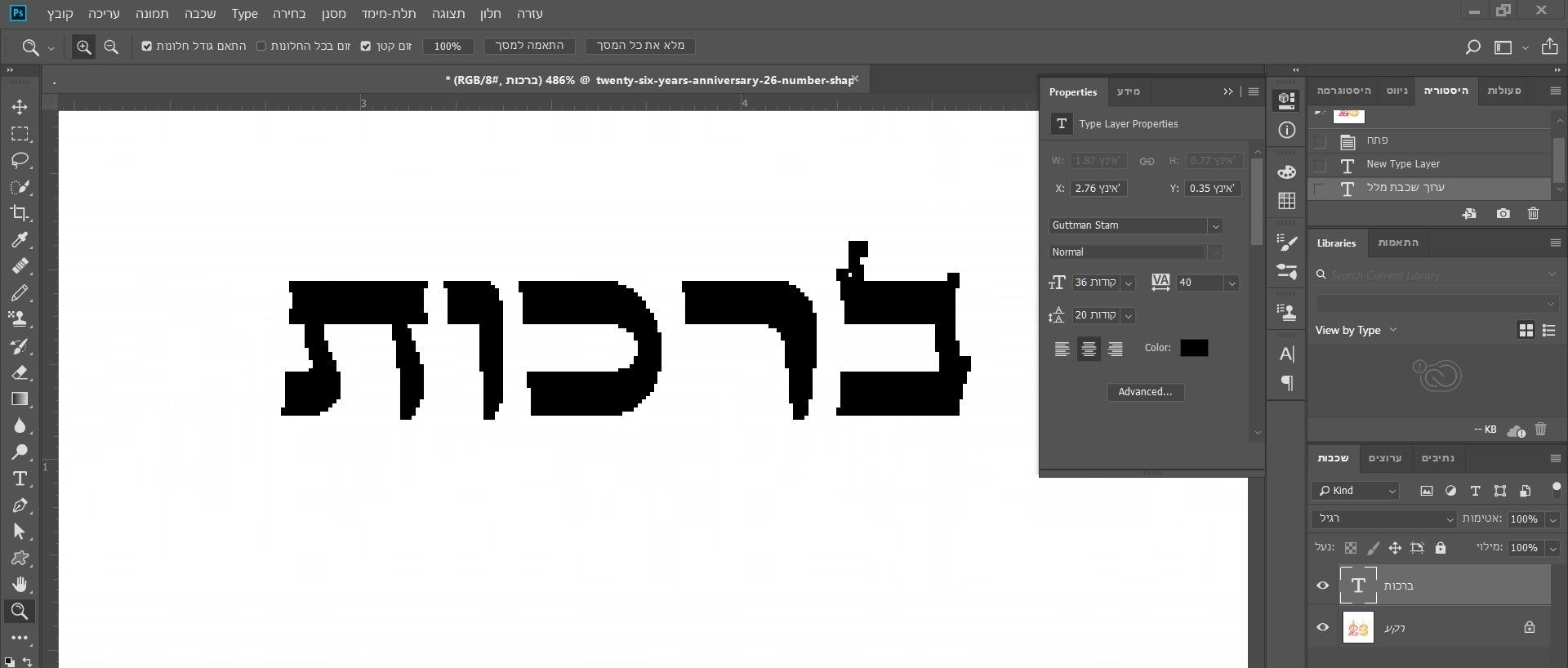1568x668 pixels.
Task: Click the Share image icon
Action: click(x=1549, y=47)
